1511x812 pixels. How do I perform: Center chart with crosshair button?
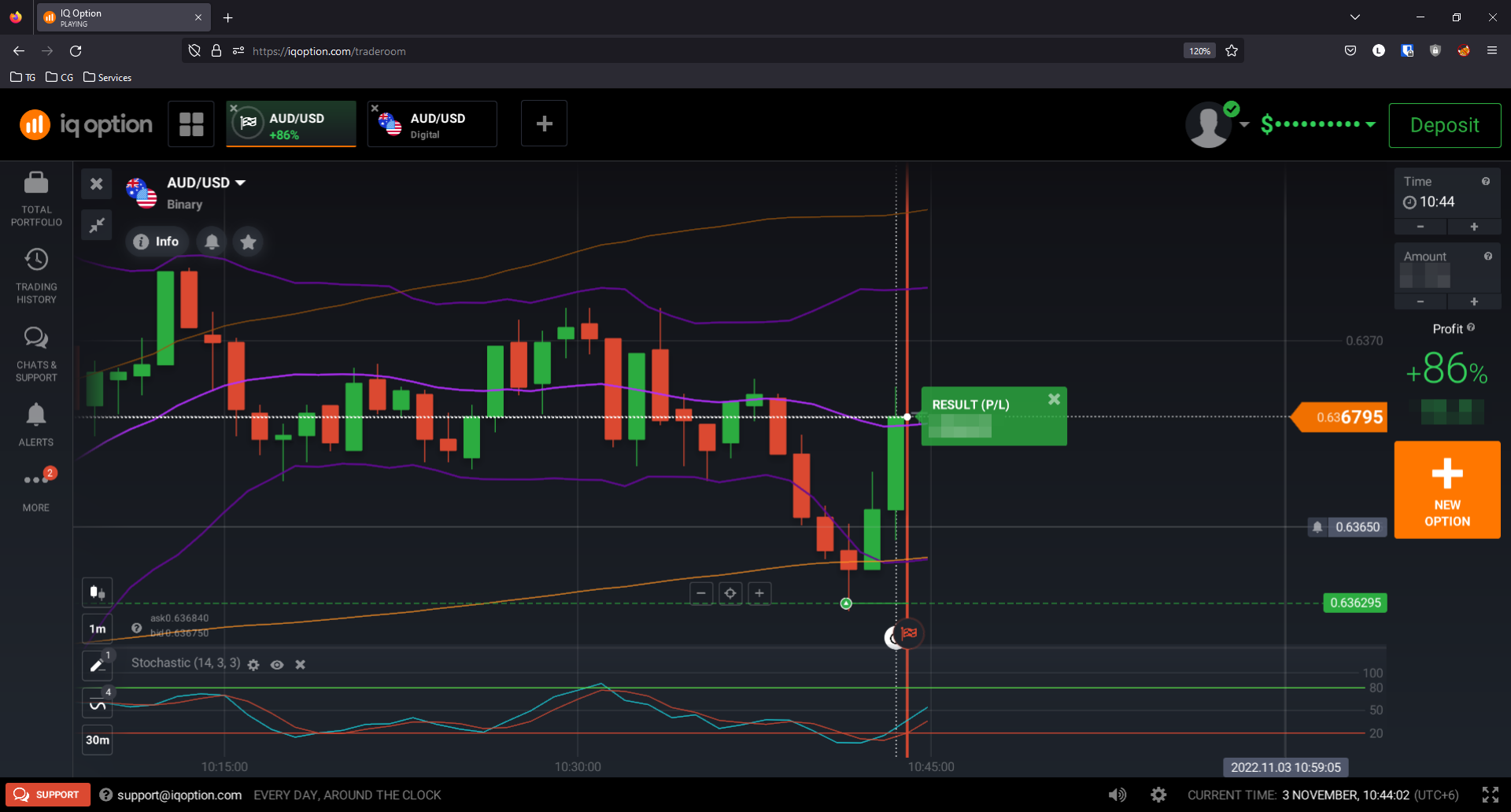click(730, 593)
